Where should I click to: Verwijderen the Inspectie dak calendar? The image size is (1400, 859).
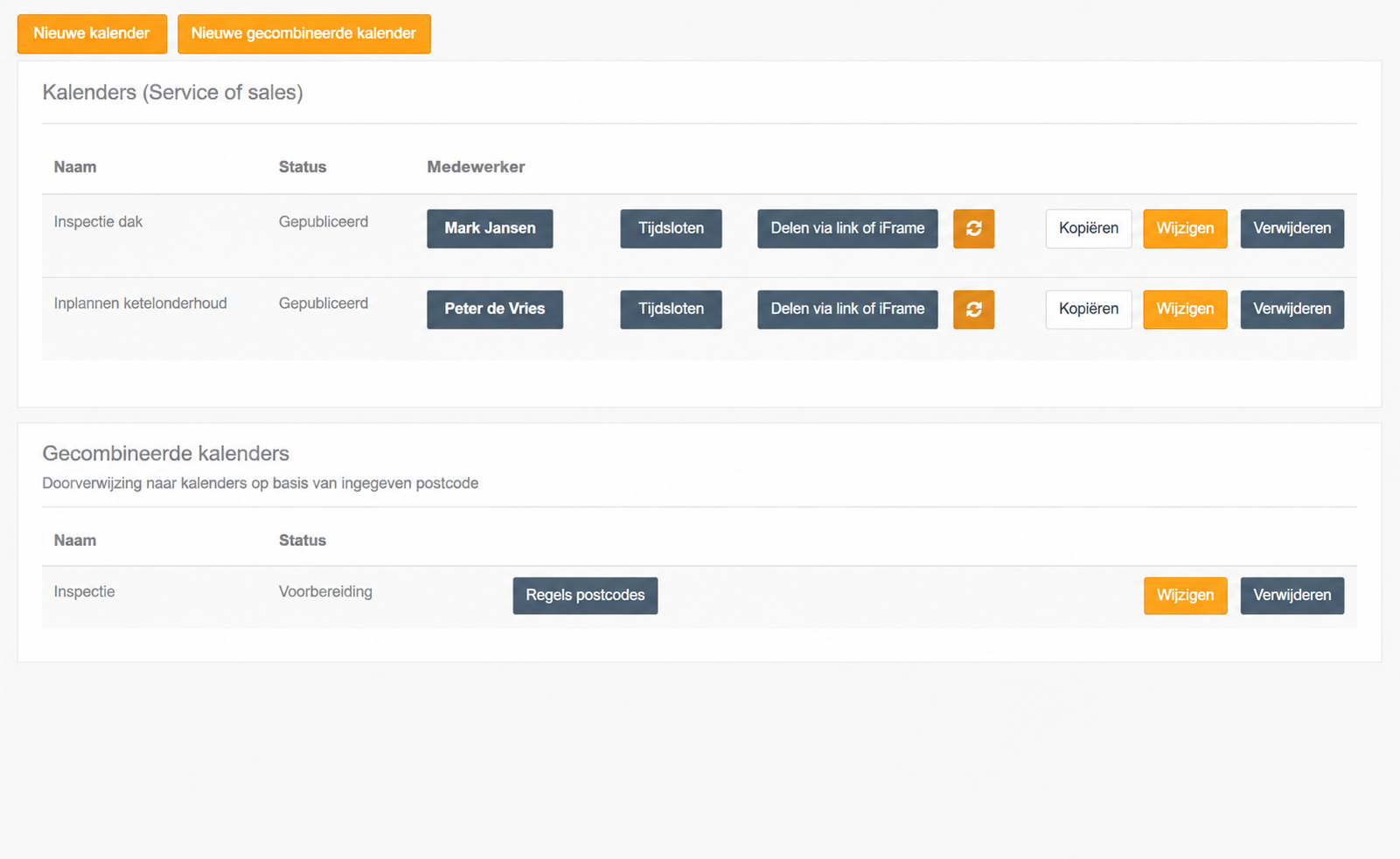coord(1292,228)
